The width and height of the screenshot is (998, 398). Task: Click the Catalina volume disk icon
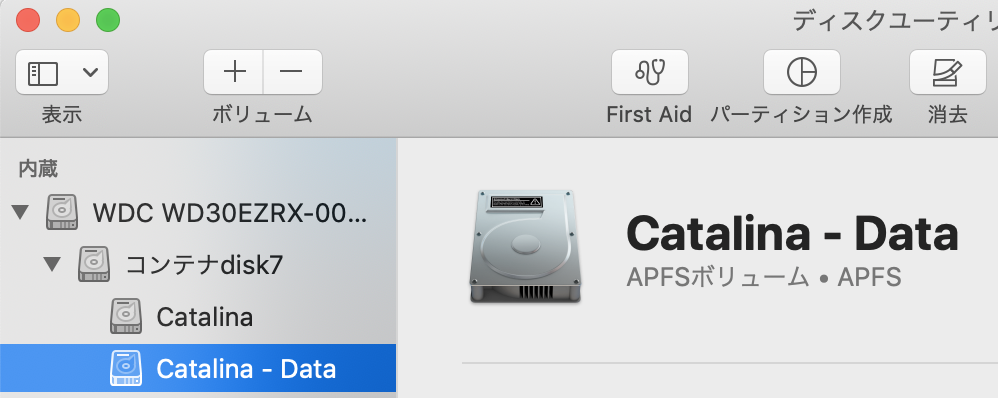126,316
